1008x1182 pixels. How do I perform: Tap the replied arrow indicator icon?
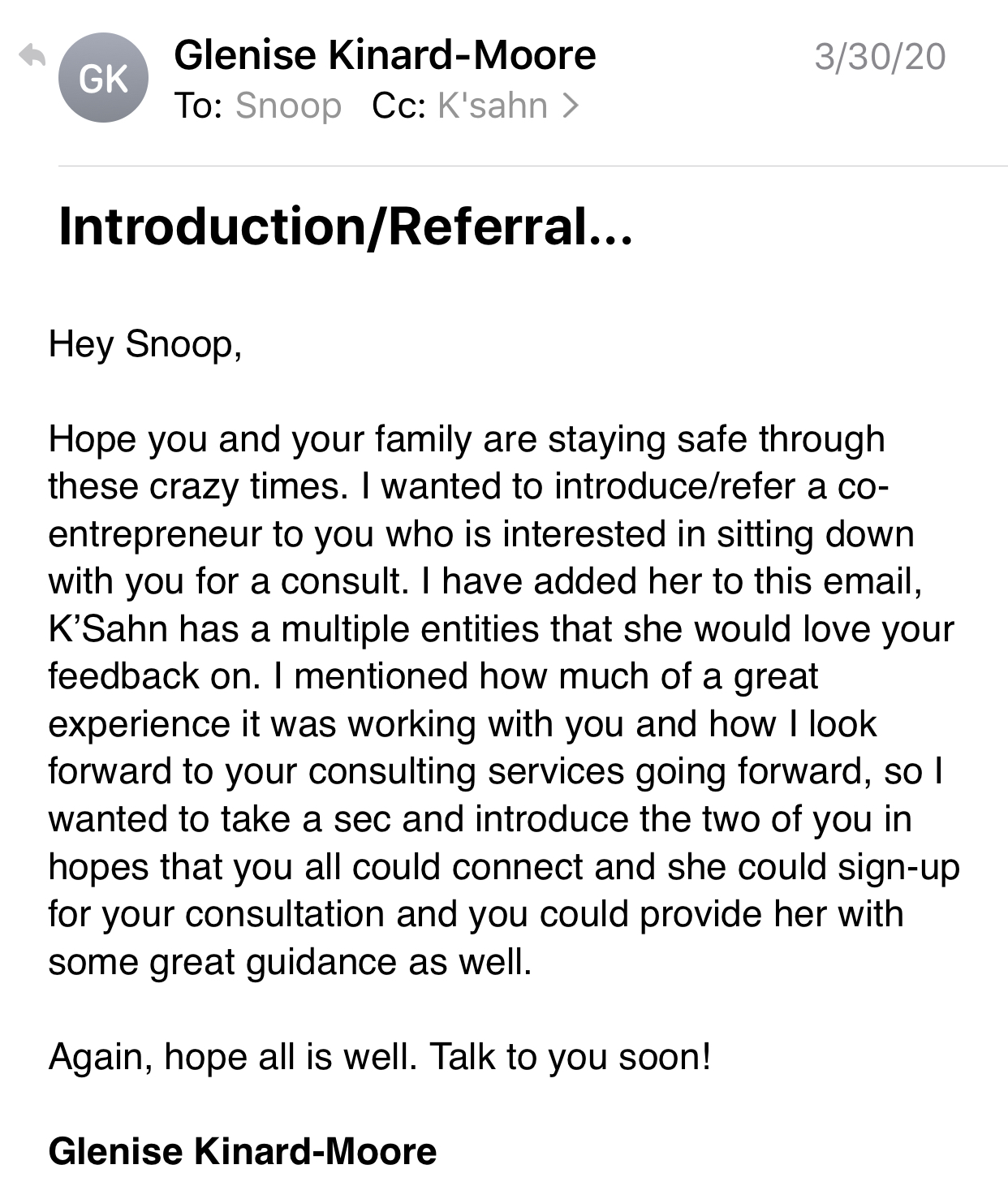(x=32, y=55)
